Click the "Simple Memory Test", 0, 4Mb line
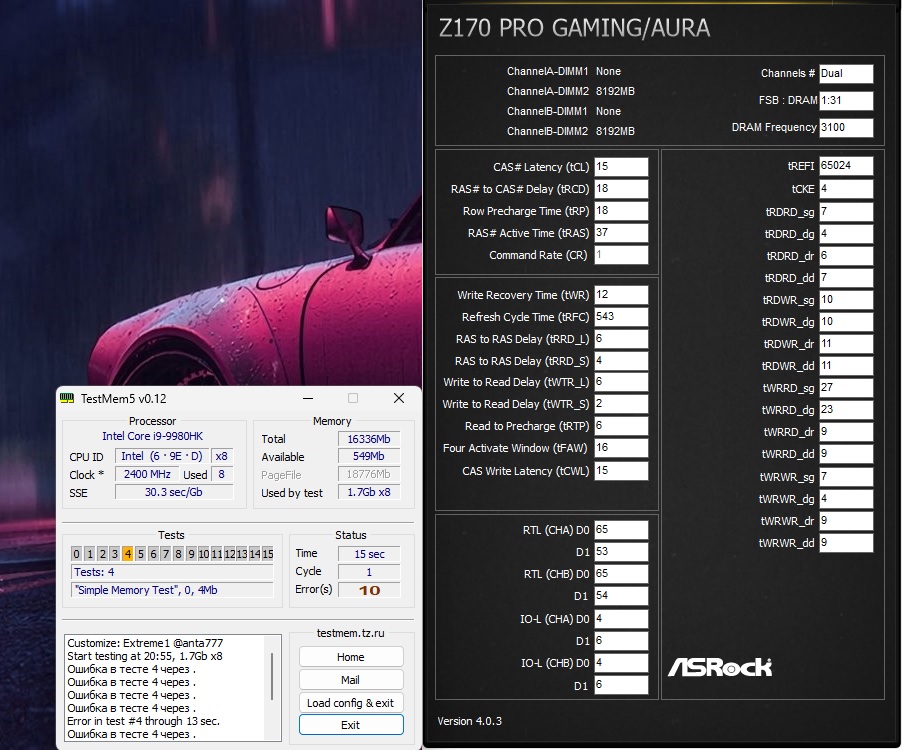Screen dimensions: 902x750 point(172,590)
